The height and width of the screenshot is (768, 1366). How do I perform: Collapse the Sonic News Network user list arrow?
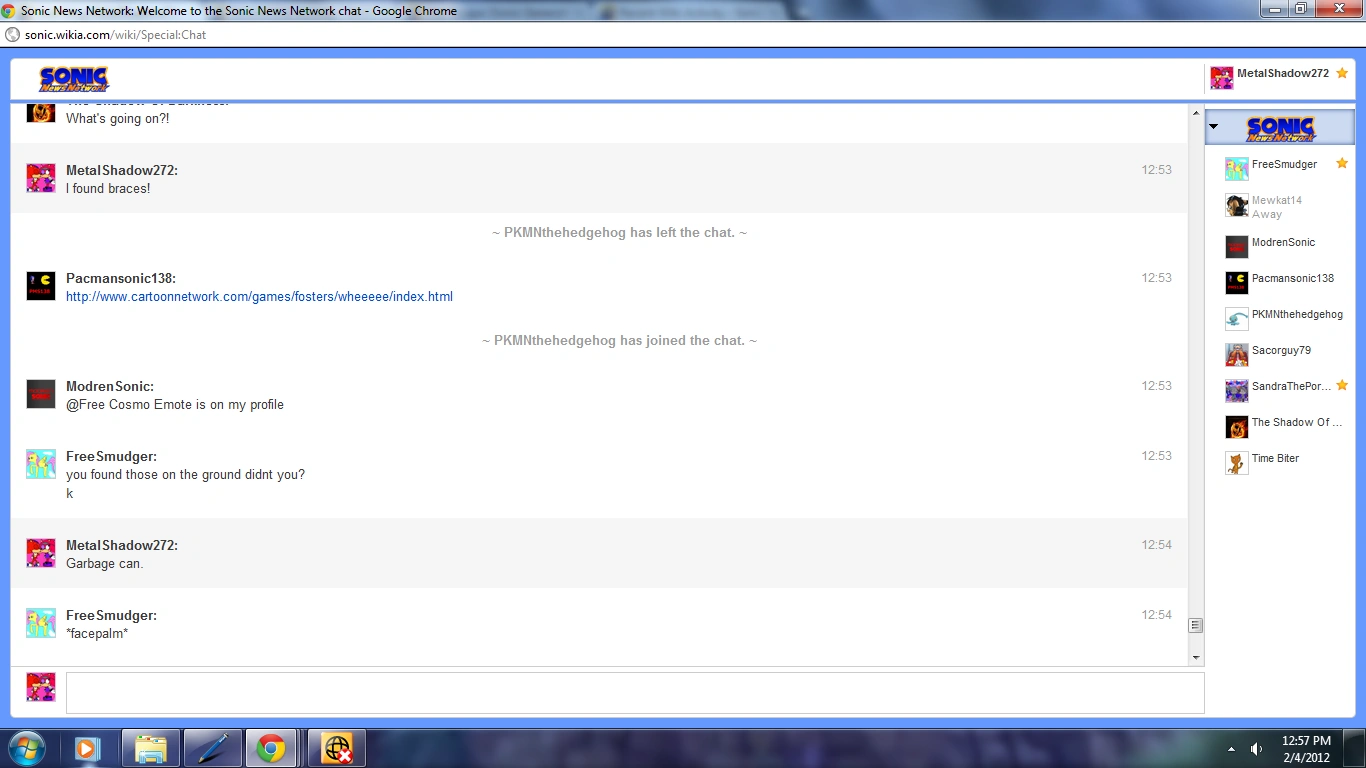coord(1214,127)
